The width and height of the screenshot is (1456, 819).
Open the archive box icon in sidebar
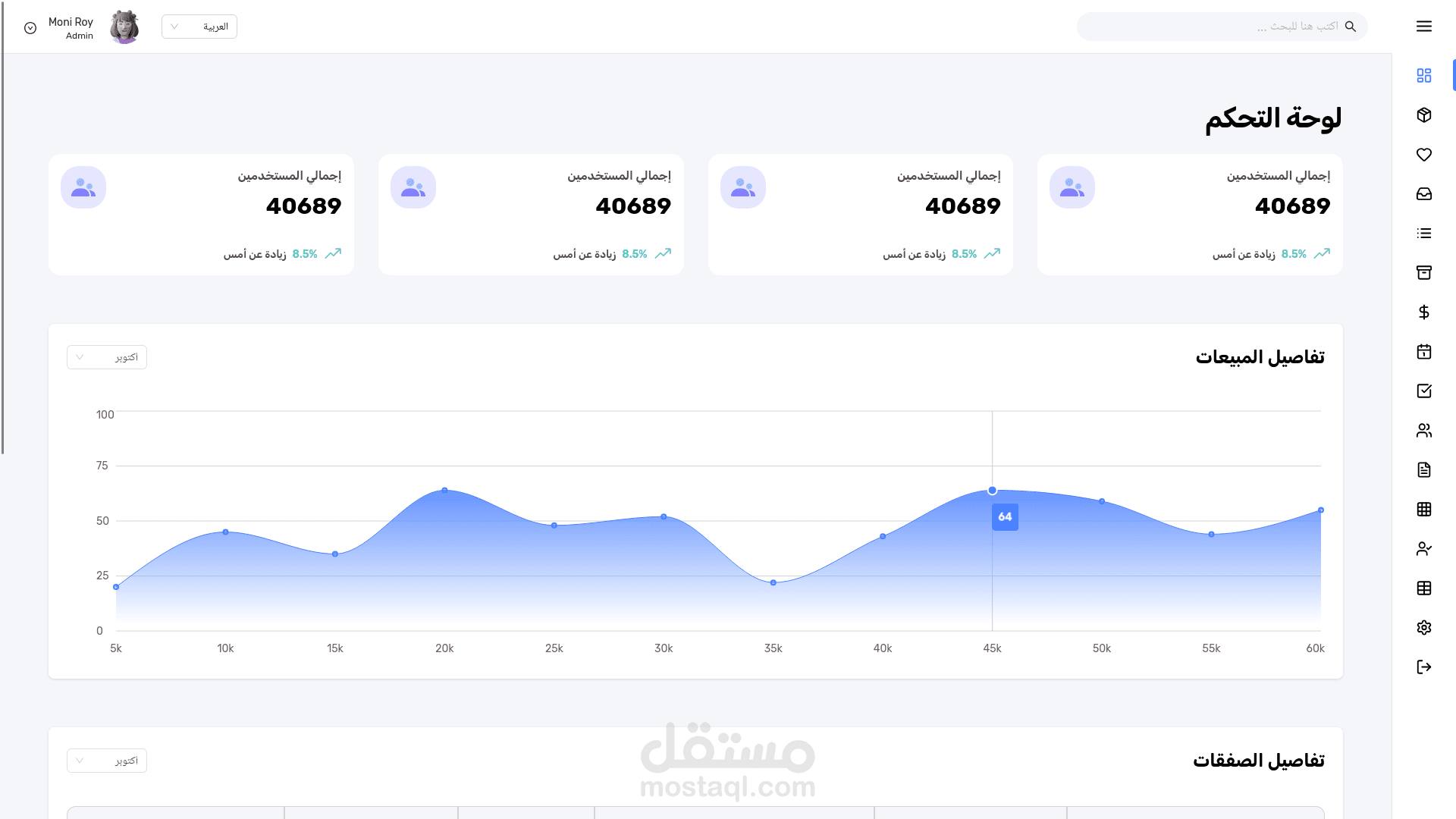[1423, 273]
